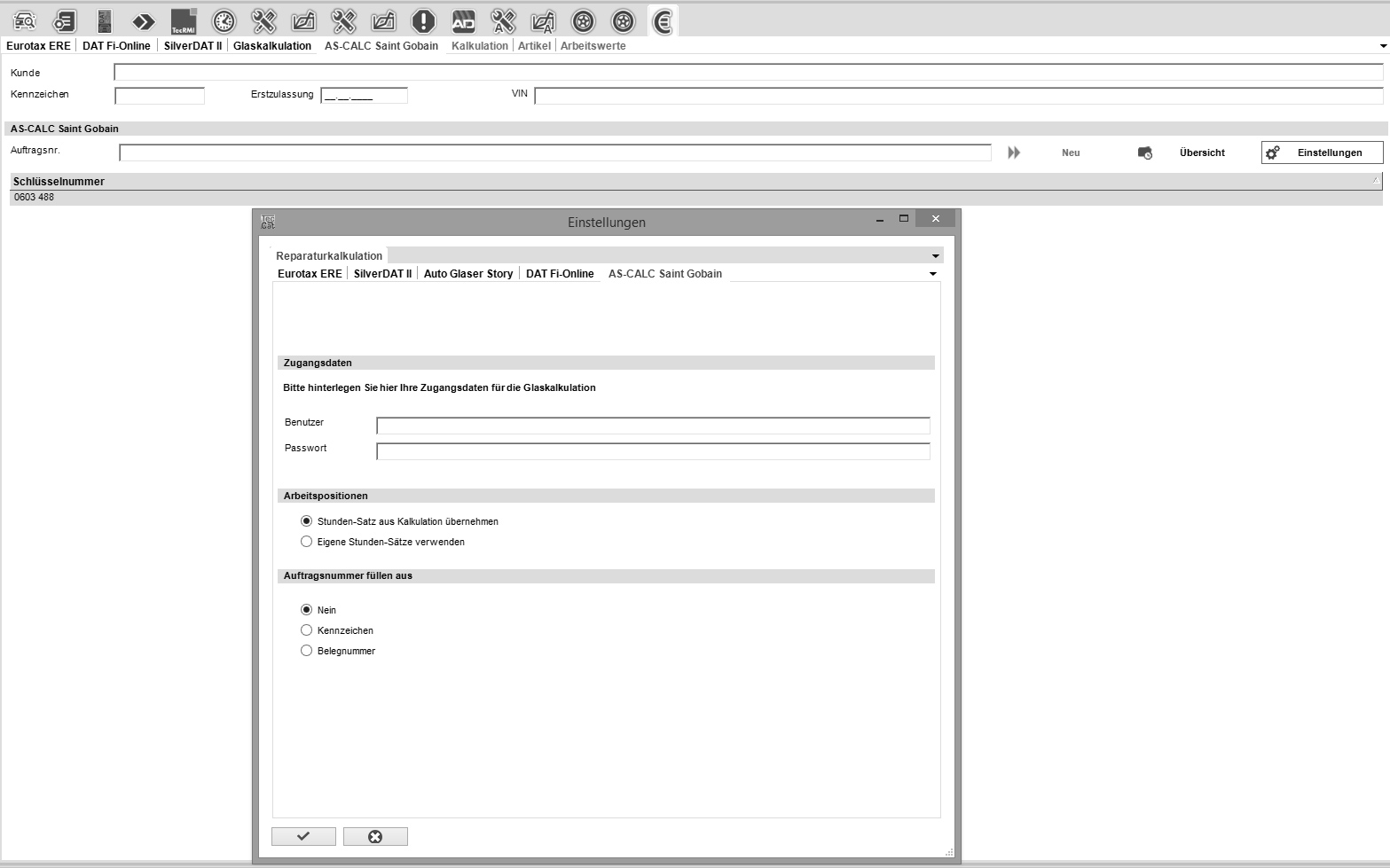Select the AS-CALC Saint Gobain main tab

(381, 46)
